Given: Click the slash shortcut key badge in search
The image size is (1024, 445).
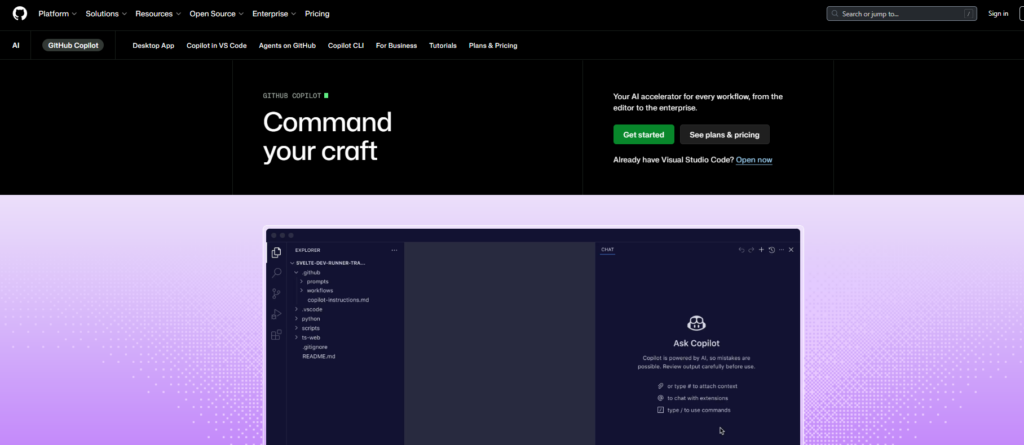Looking at the screenshot, I should tap(968, 14).
